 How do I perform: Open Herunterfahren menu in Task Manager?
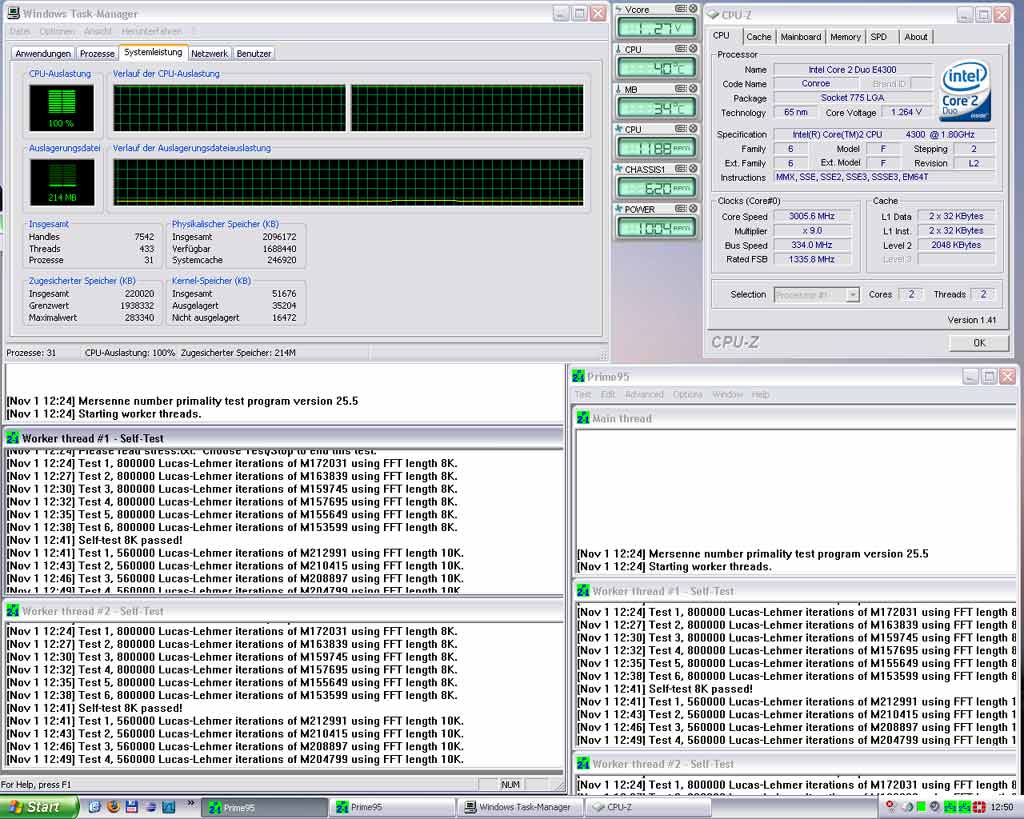[x=152, y=31]
